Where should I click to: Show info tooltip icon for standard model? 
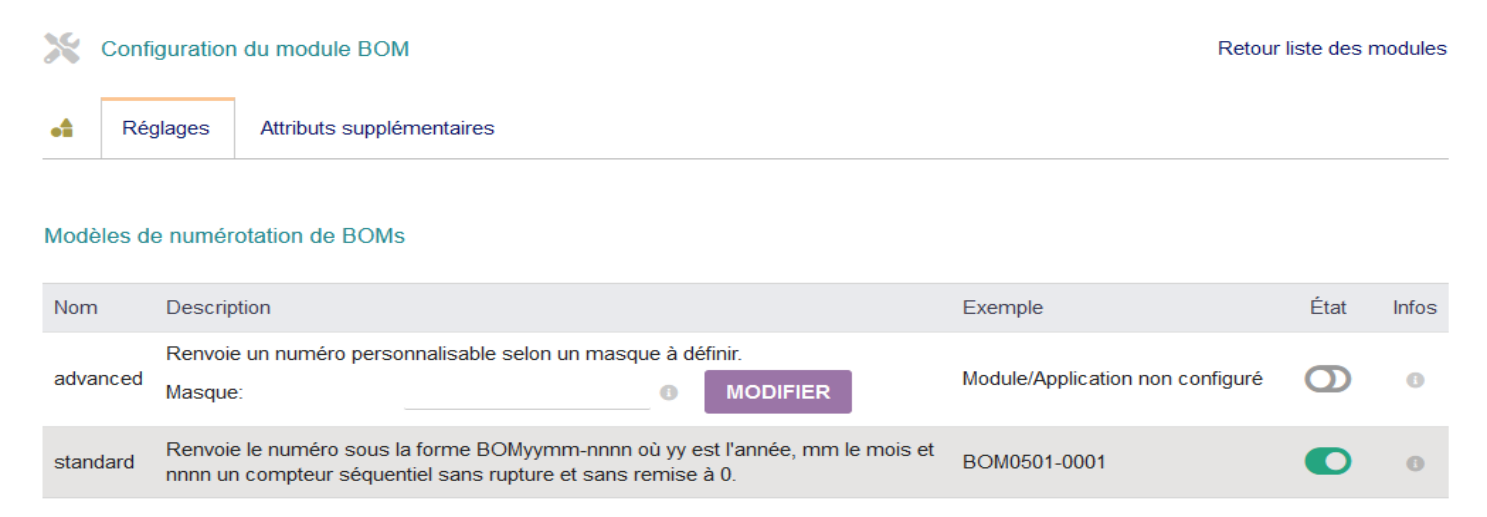click(1414, 463)
